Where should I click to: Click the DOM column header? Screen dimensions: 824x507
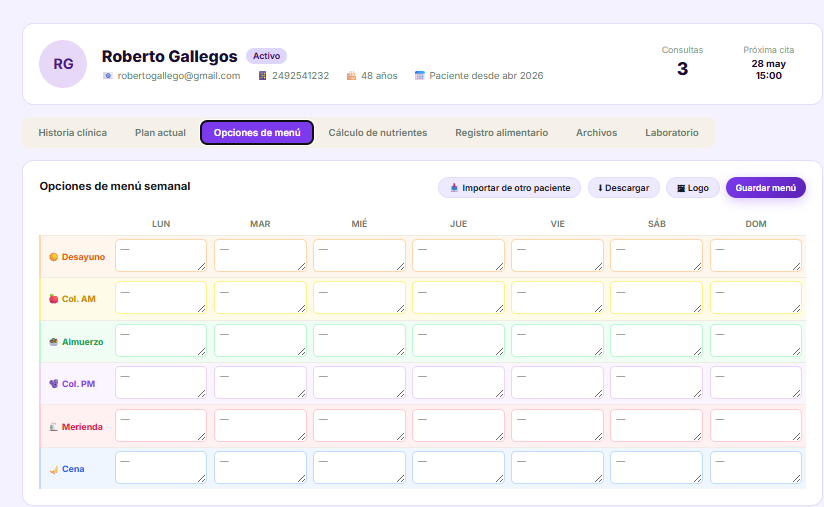click(x=756, y=224)
